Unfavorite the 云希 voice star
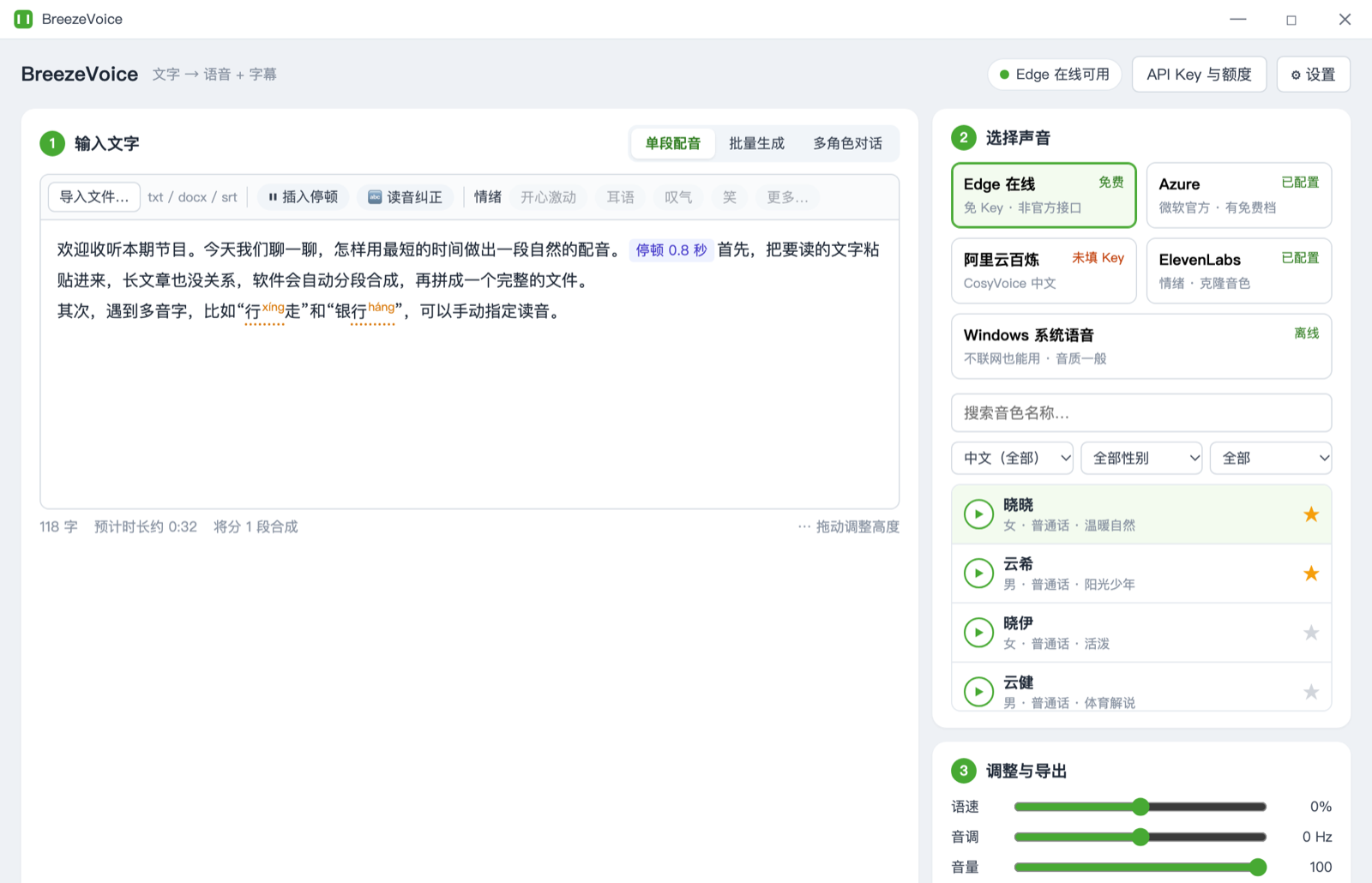 (x=1311, y=574)
